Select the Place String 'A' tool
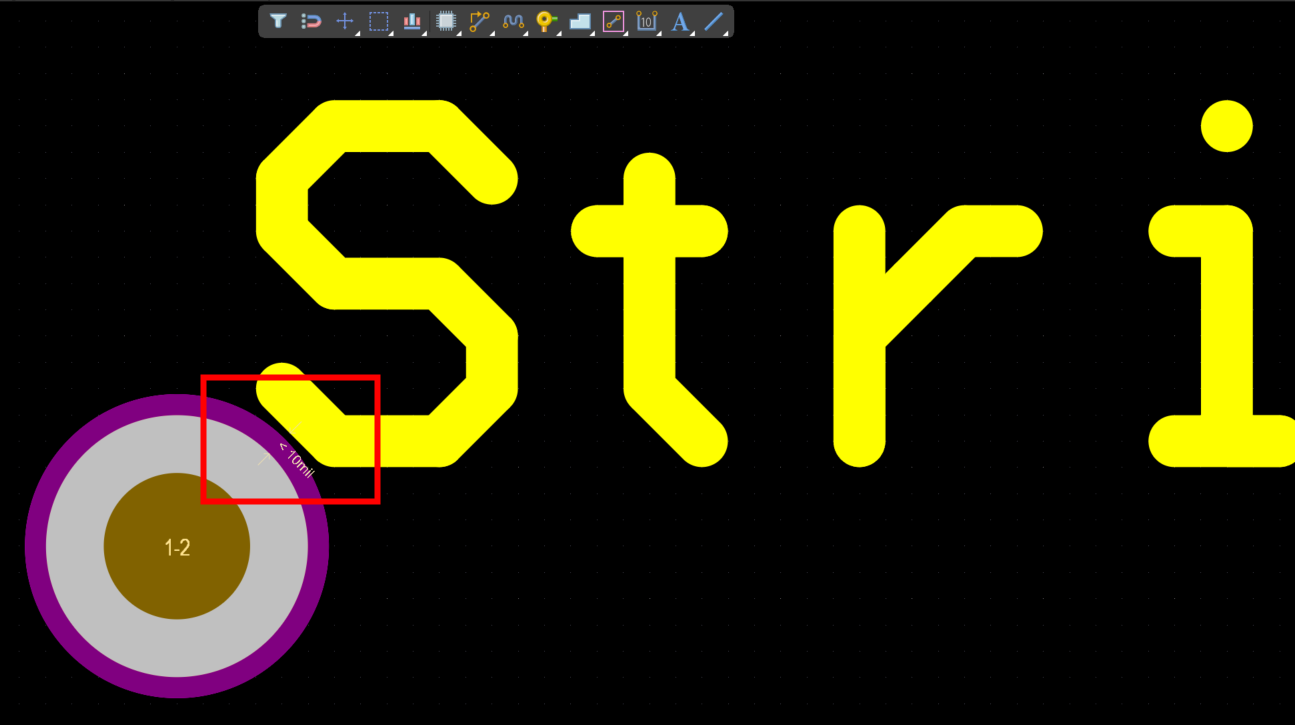The height and width of the screenshot is (725, 1295). tap(680, 21)
